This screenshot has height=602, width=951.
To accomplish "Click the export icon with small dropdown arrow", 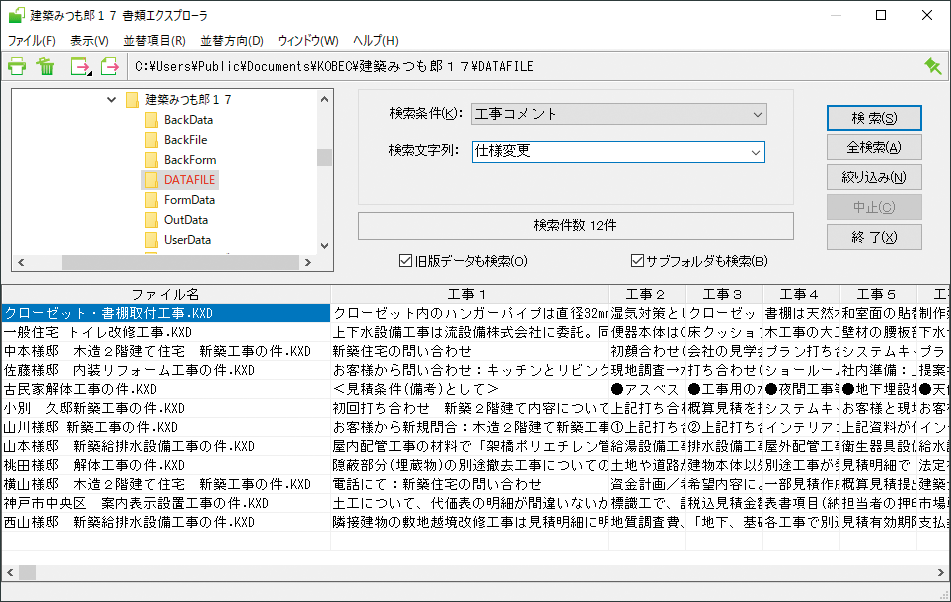I will coord(80,67).
